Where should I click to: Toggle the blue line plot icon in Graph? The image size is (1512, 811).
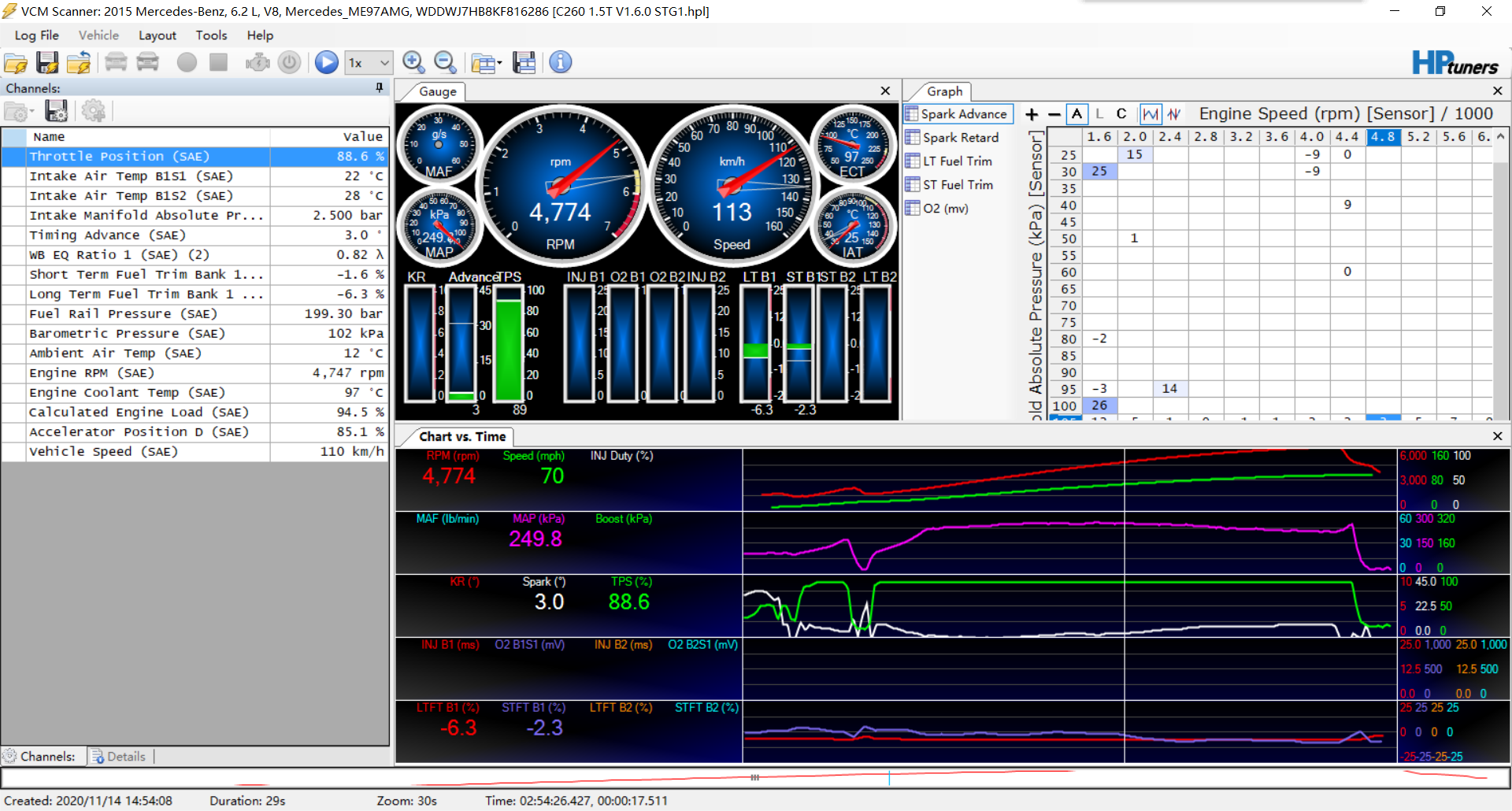tap(1151, 114)
